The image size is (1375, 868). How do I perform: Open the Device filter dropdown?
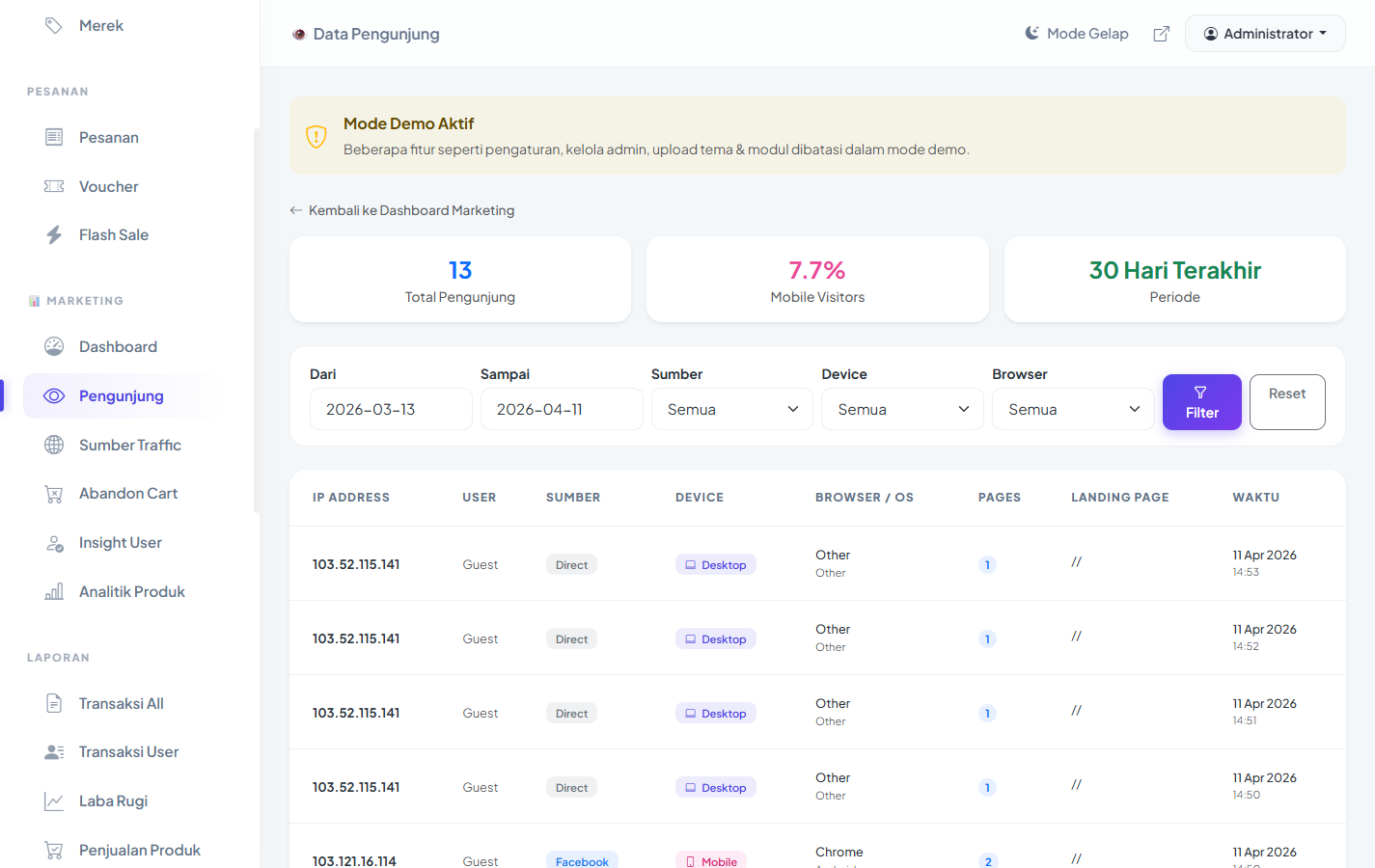tap(902, 409)
